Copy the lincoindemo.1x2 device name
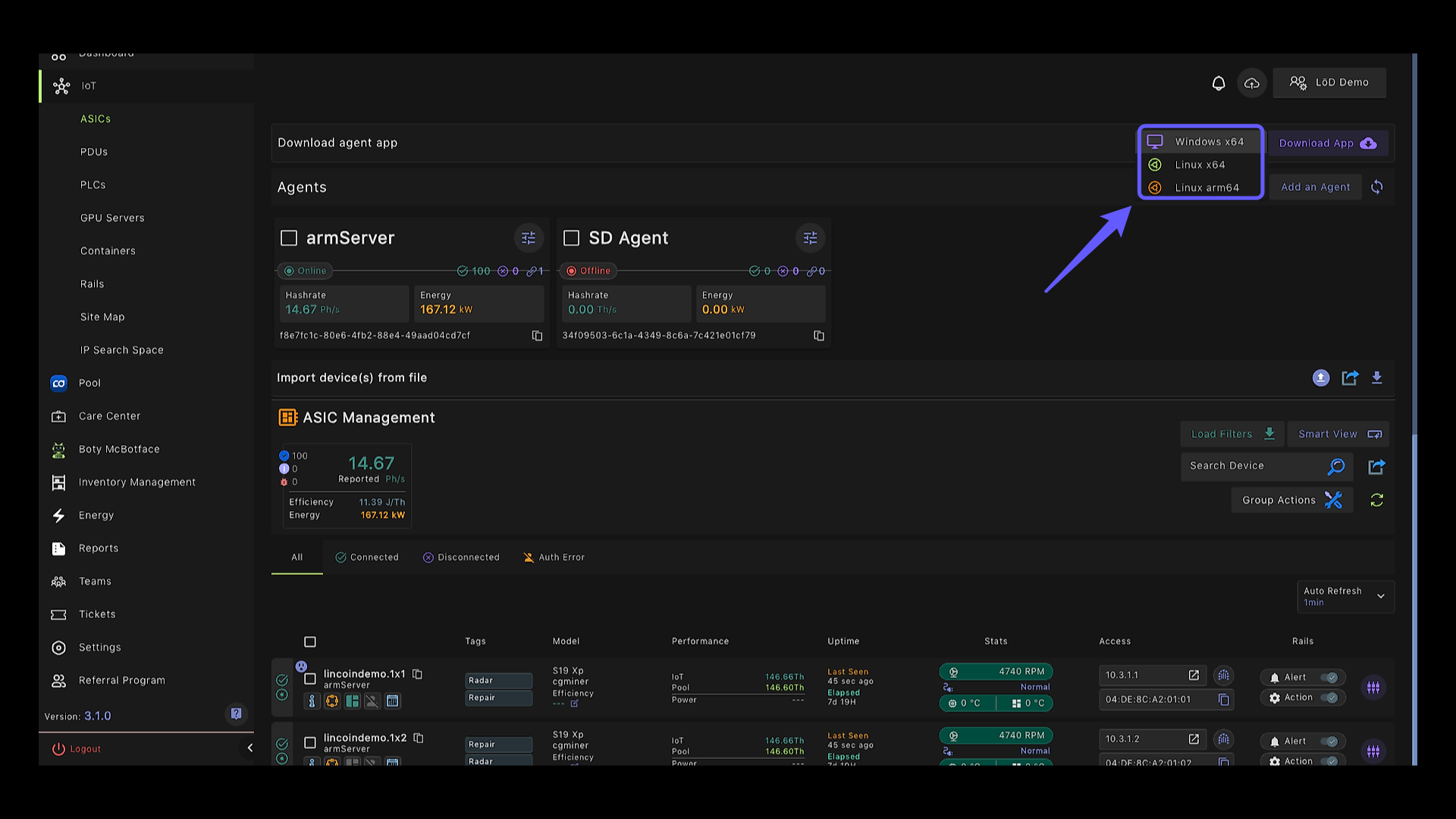This screenshot has width=1456, height=819. (x=418, y=738)
